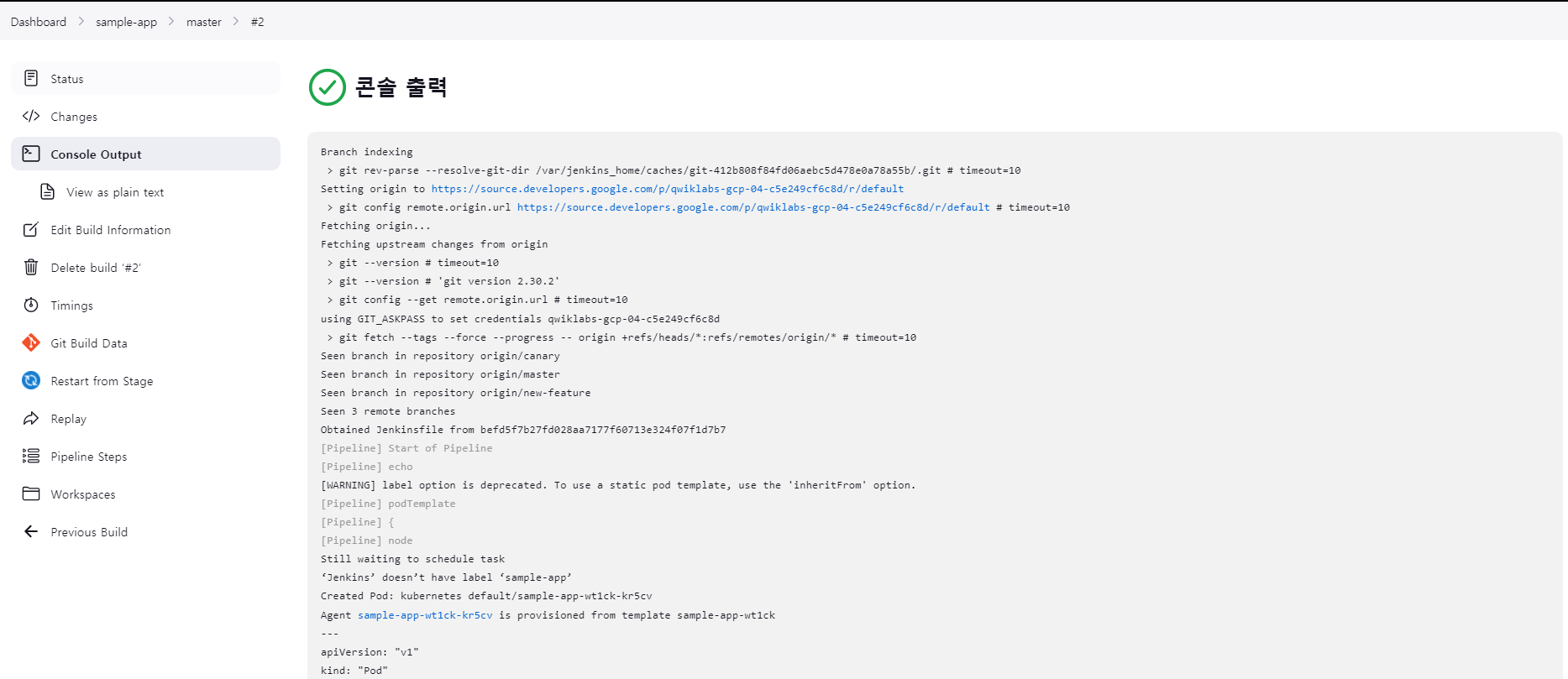The width and height of the screenshot is (1568, 679).
Task: Expand chevron after sample-app breadcrumb
Action: tap(171, 22)
